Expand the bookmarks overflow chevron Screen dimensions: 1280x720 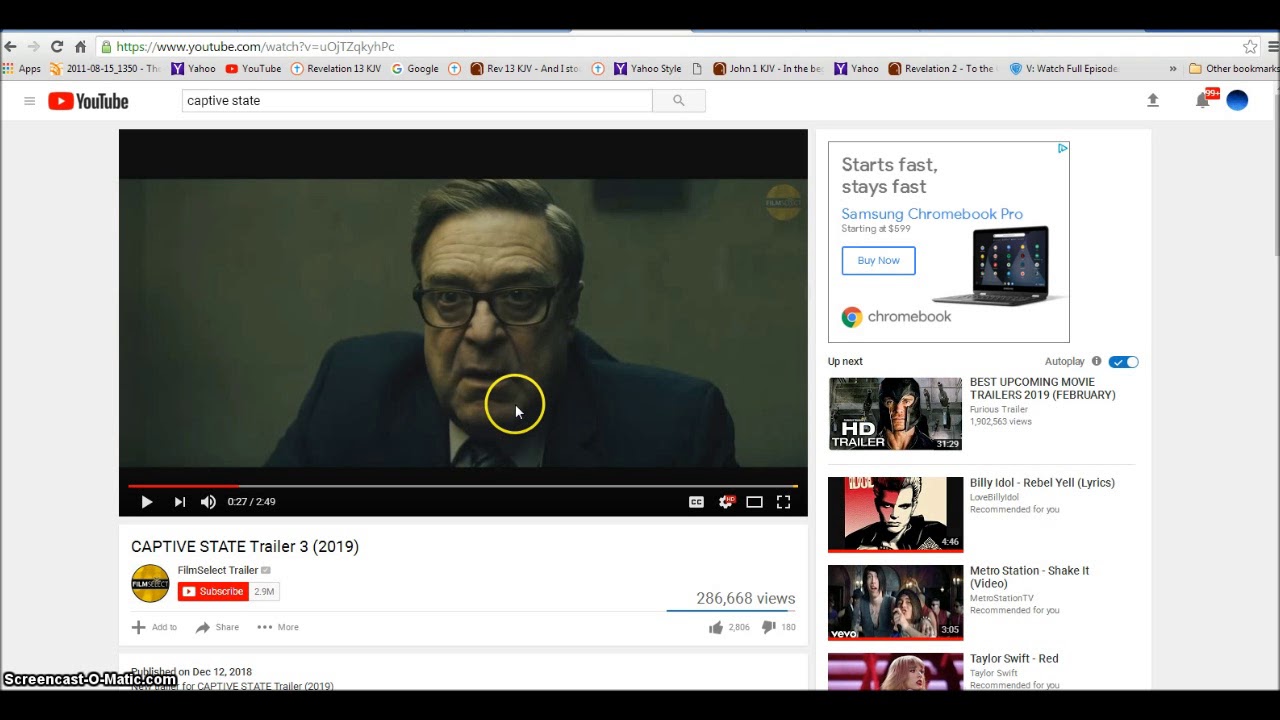pos(1173,69)
